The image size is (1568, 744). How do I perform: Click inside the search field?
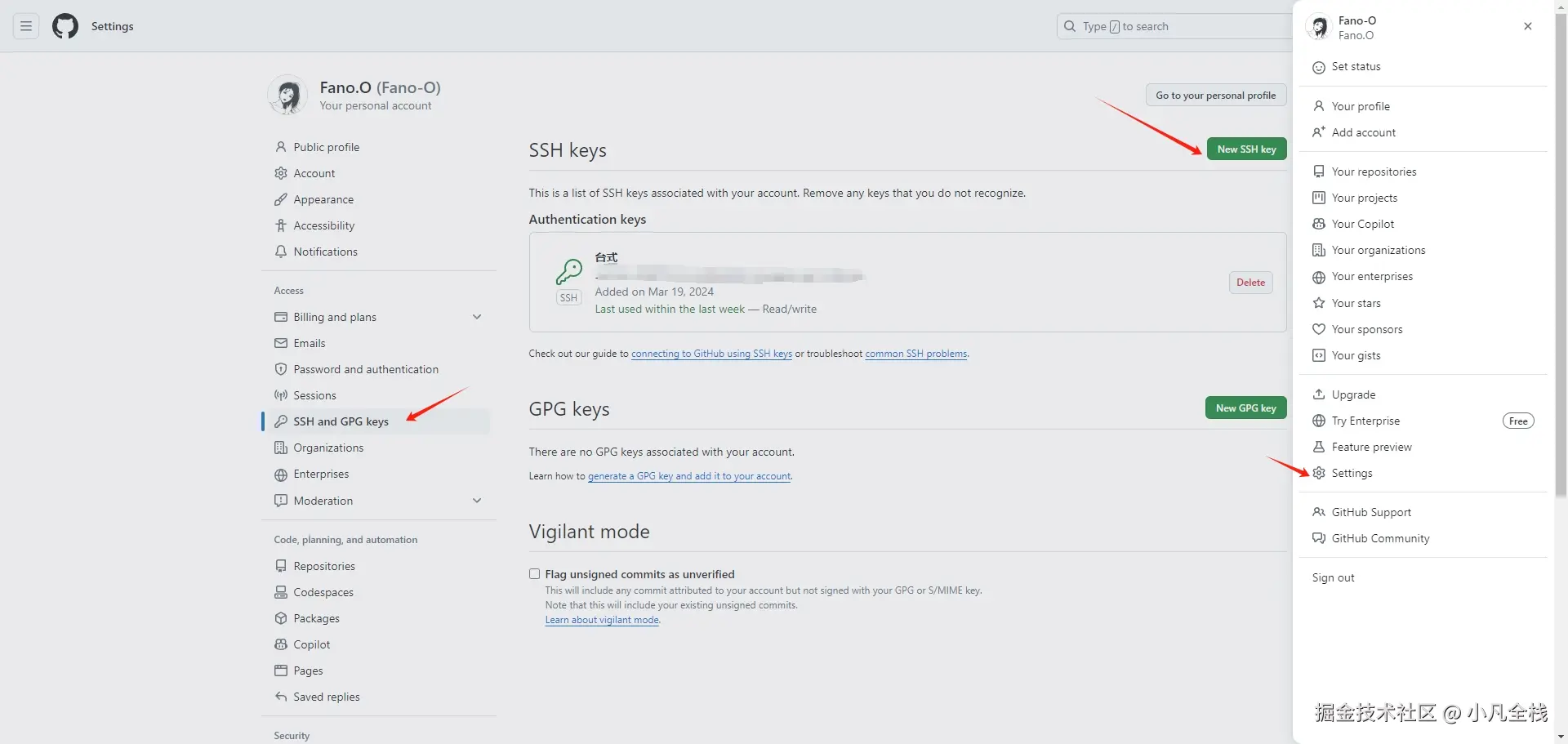coord(1168,25)
